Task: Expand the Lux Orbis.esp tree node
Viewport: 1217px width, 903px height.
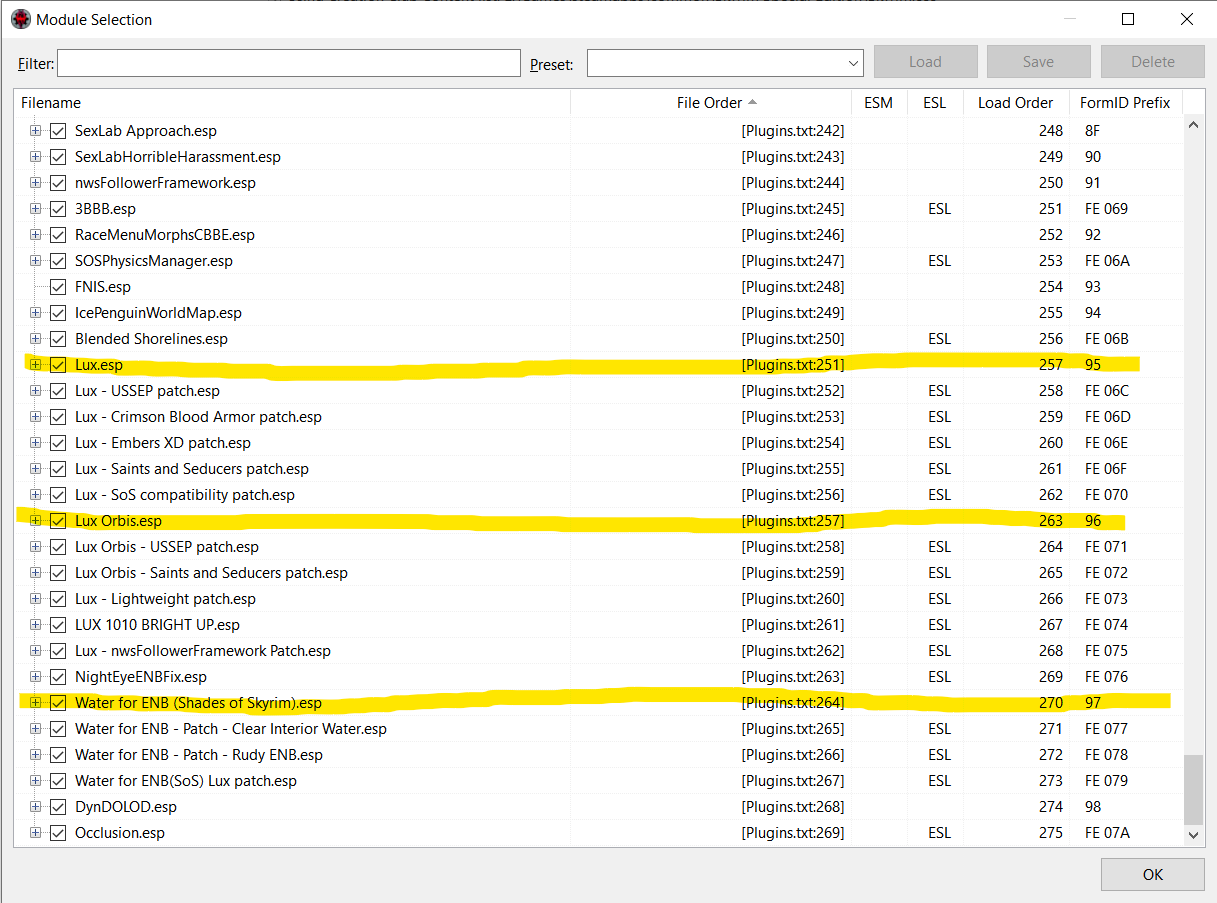Action: [x=36, y=521]
